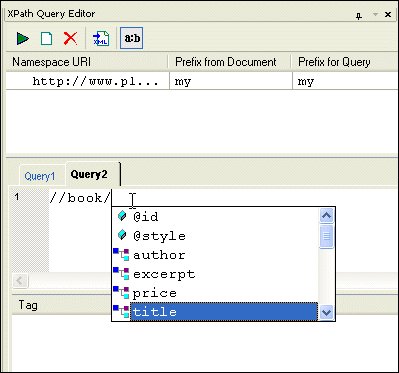Click the XML import icon in toolbar
This screenshot has width=399, height=373.
coord(101,38)
